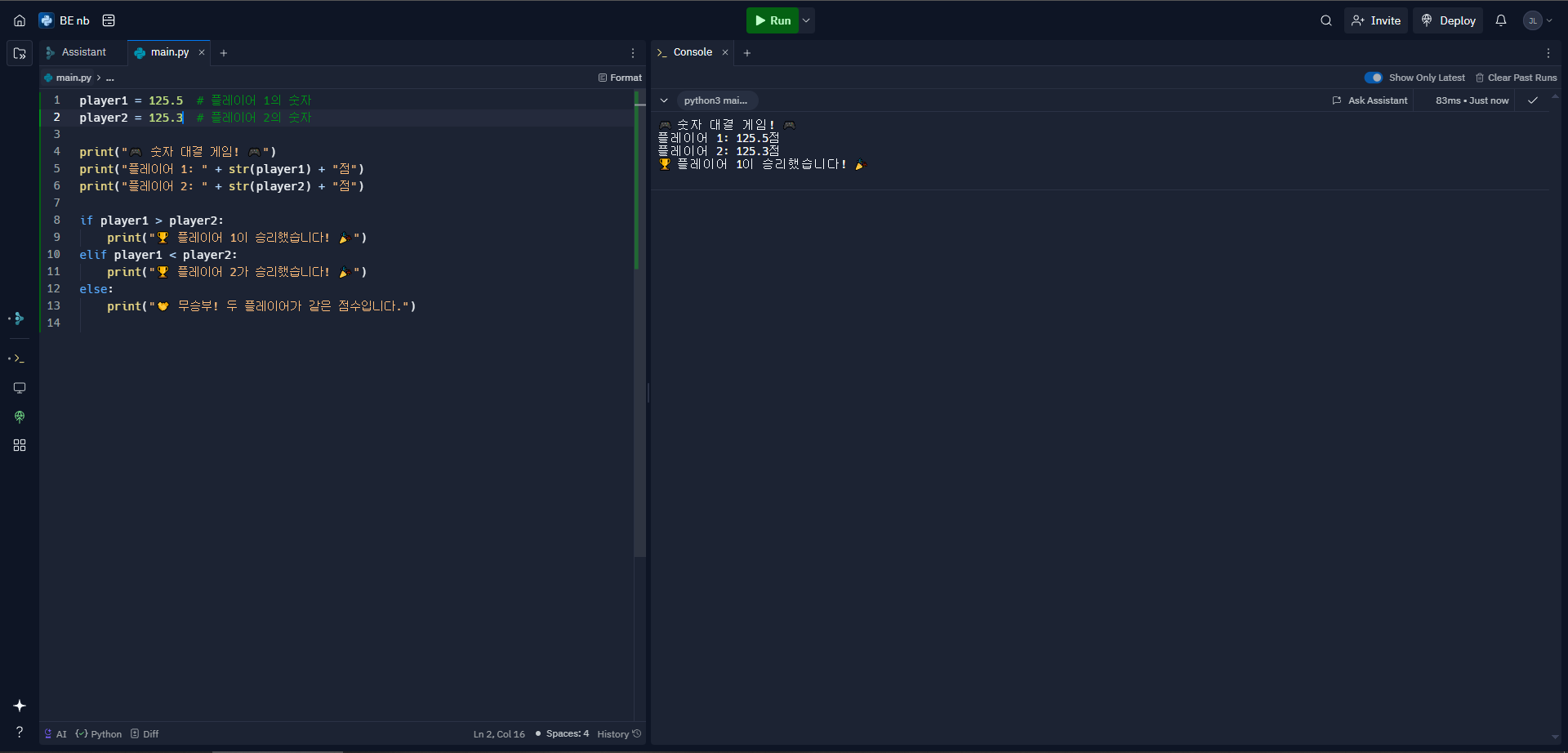The width and height of the screenshot is (1568, 753).
Task: Invite collaborators with the Invite button
Action: pos(1376,20)
